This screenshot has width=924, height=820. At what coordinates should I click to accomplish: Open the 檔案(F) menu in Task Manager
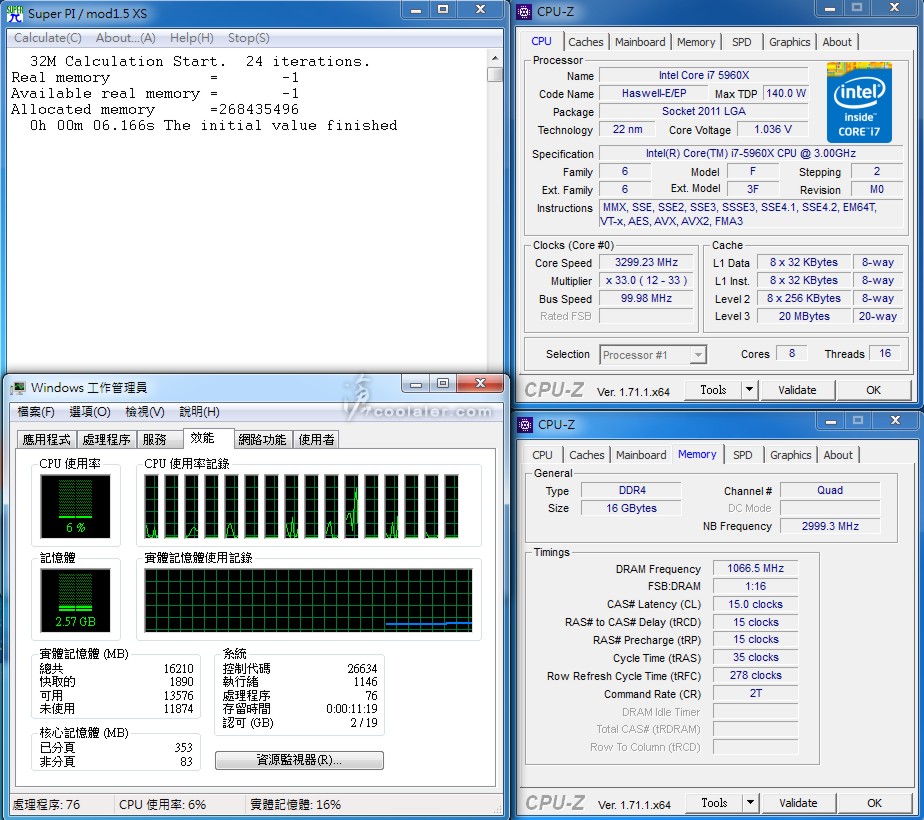pyautogui.click(x=36, y=411)
